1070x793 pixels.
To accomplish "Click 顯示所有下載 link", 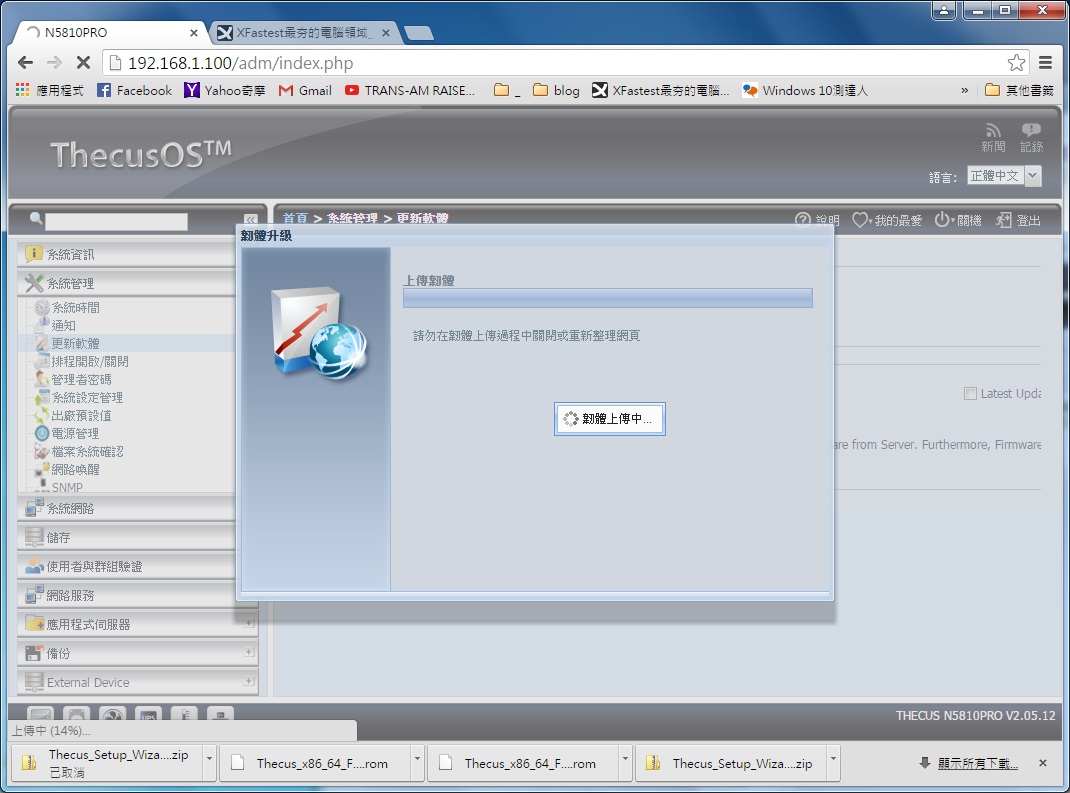I will point(977,763).
